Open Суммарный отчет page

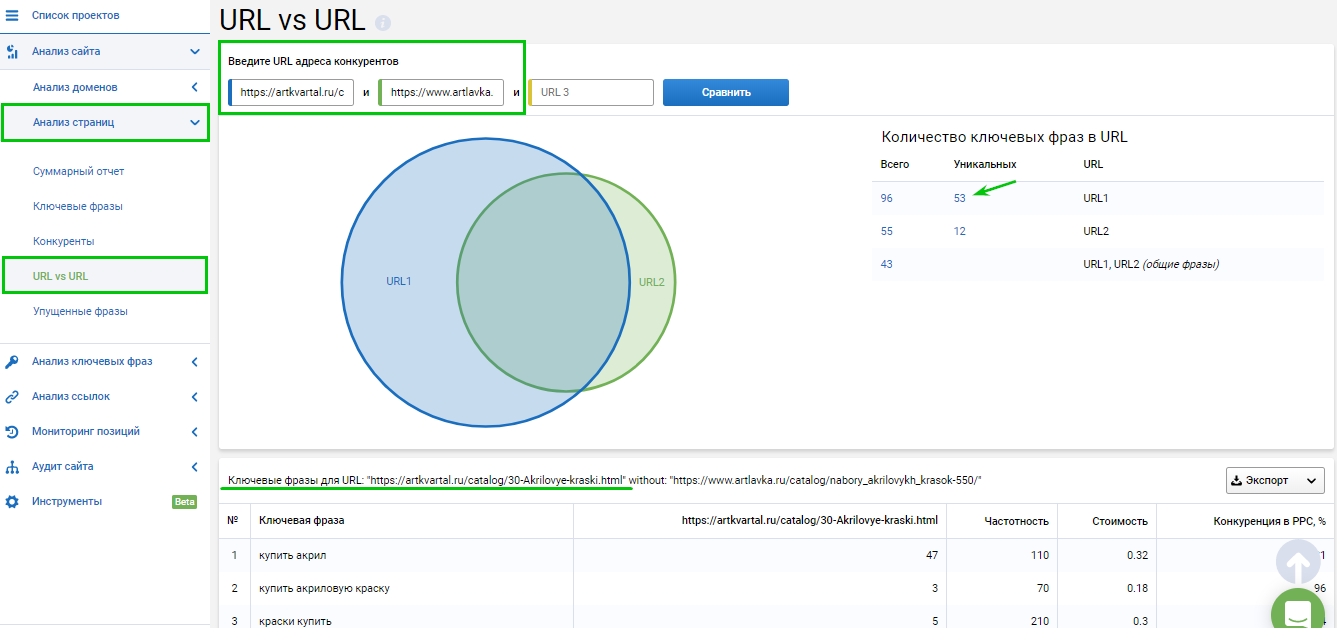coord(78,171)
